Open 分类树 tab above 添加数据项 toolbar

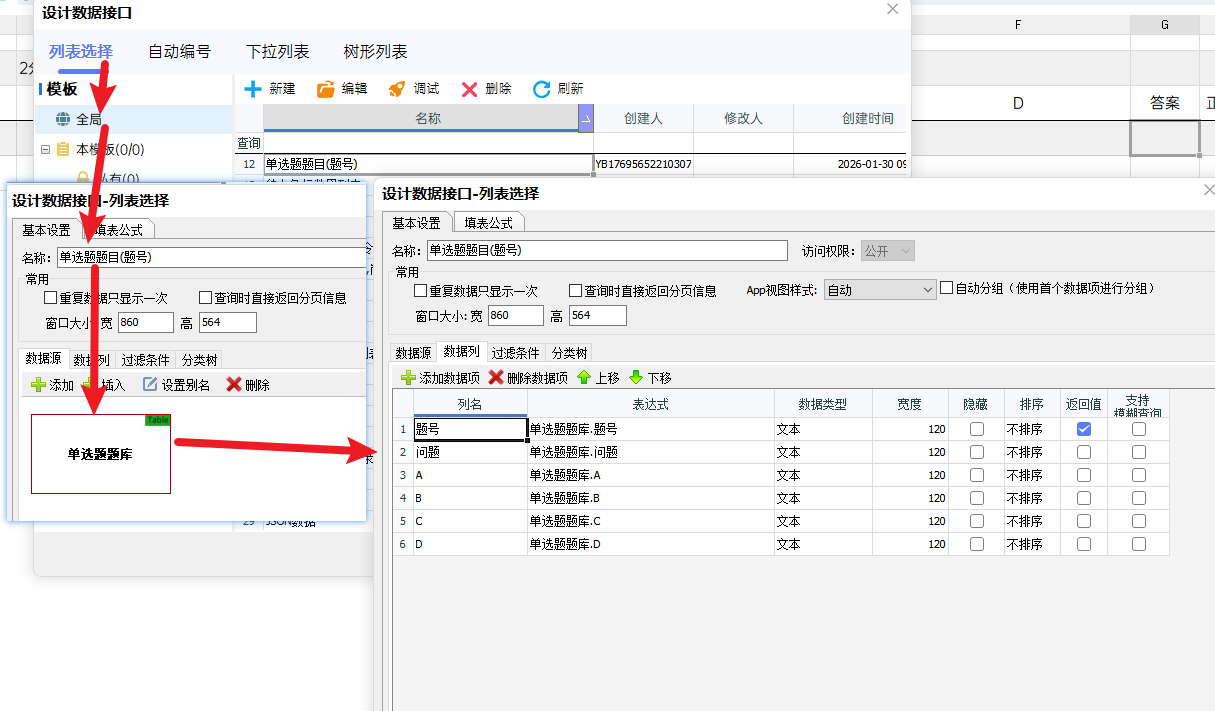click(x=569, y=353)
